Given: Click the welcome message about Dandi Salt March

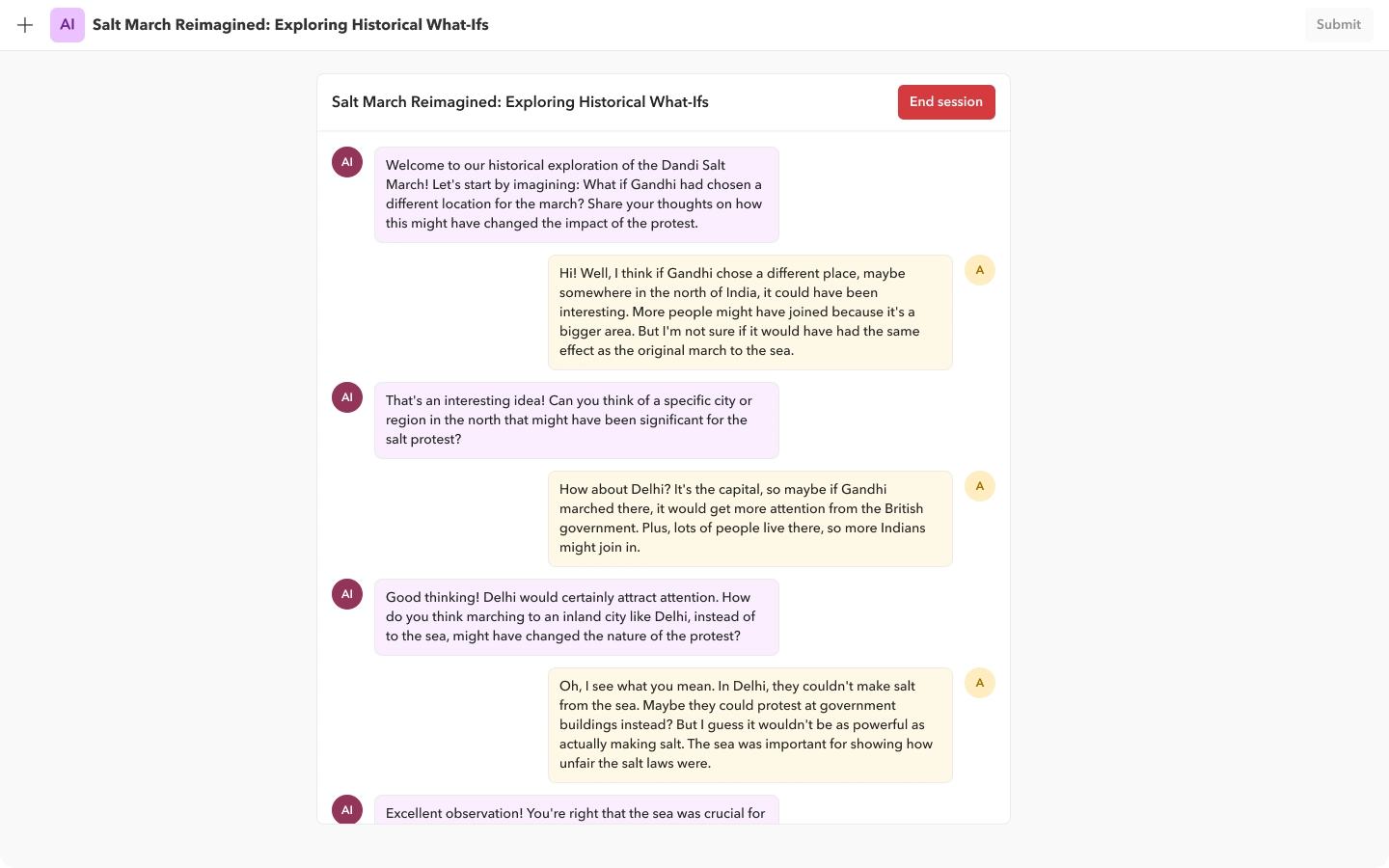Looking at the screenshot, I should pos(576,194).
